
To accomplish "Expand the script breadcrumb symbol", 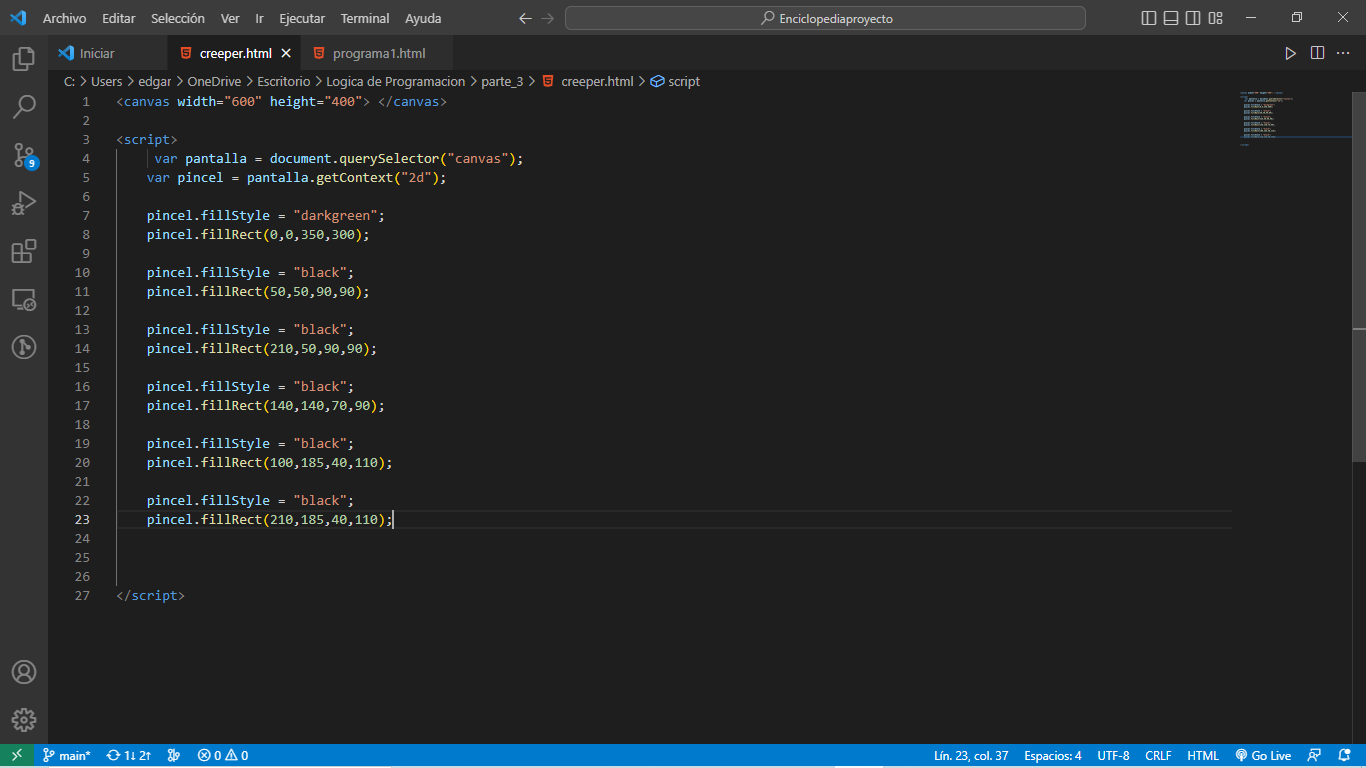I will click(675, 82).
